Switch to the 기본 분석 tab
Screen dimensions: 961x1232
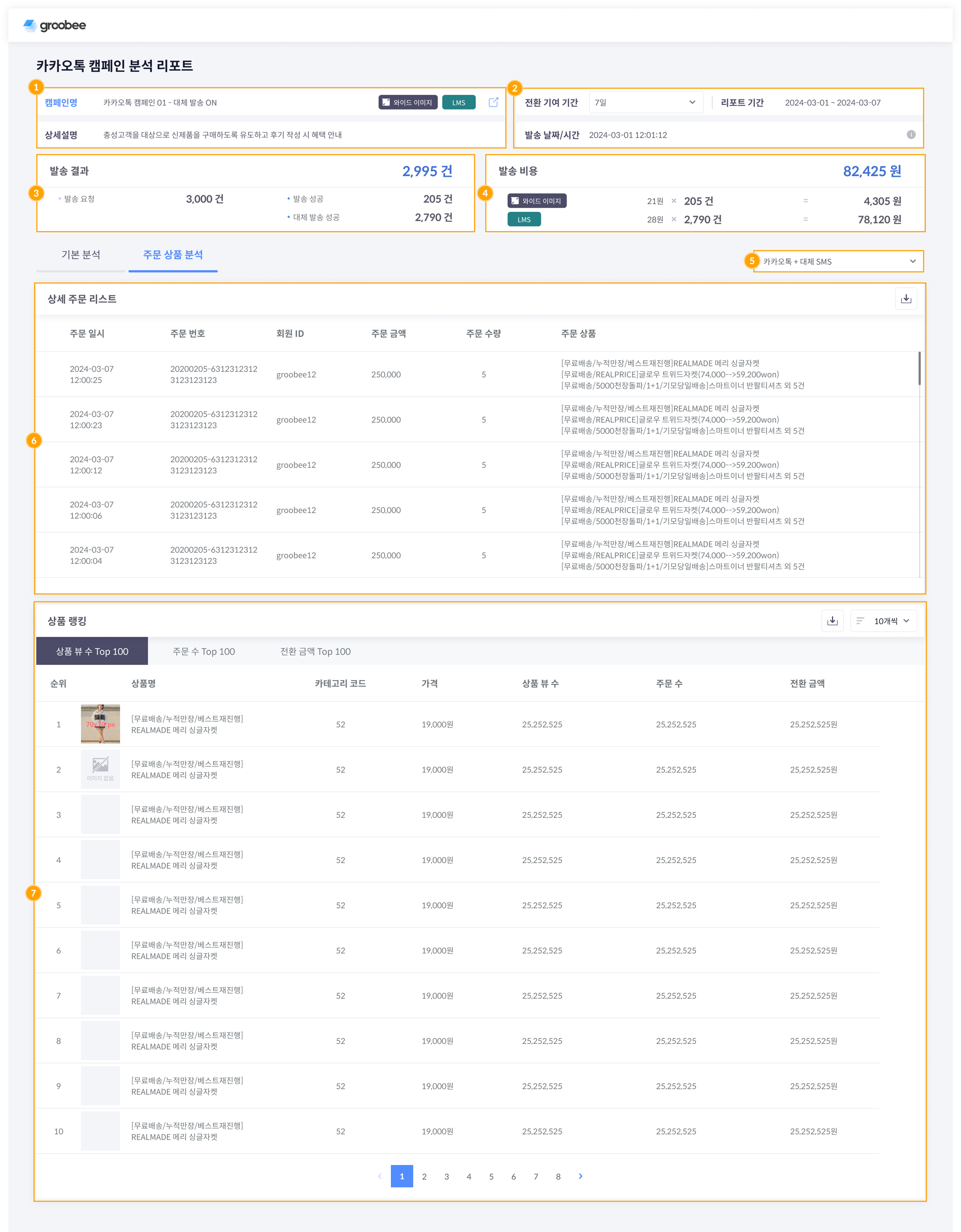point(81,254)
